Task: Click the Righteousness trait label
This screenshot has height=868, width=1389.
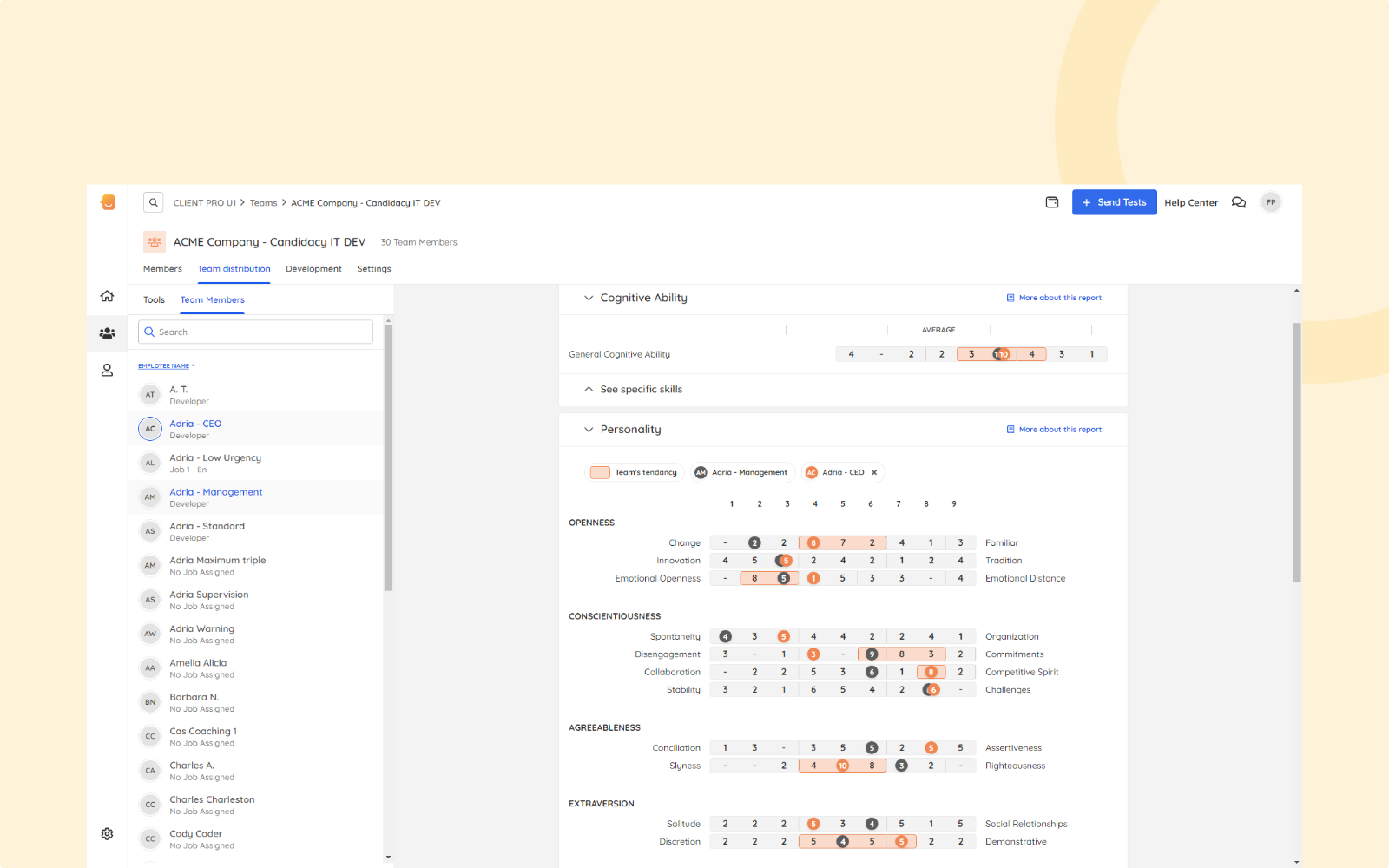Action: 1015,766
